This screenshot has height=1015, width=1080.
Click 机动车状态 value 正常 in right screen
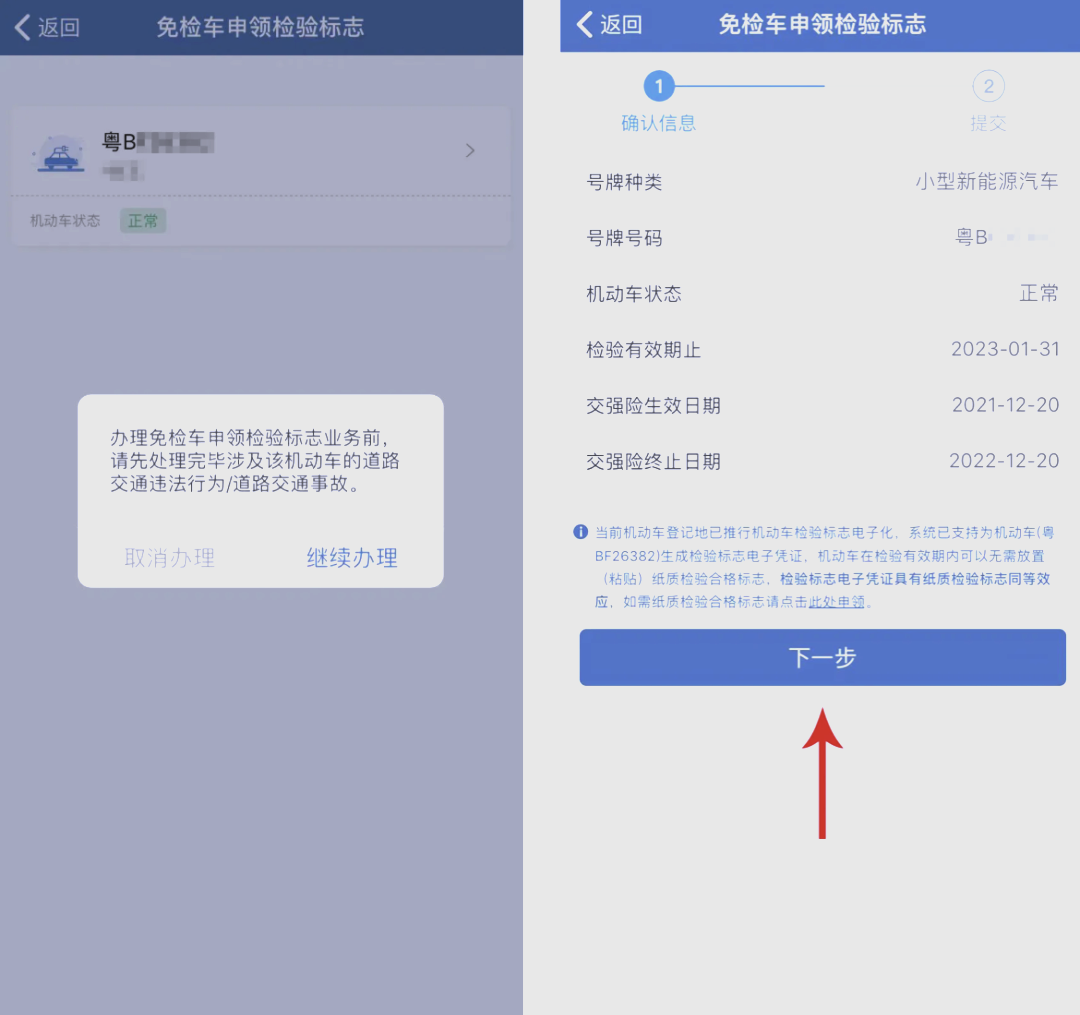coord(1039,293)
